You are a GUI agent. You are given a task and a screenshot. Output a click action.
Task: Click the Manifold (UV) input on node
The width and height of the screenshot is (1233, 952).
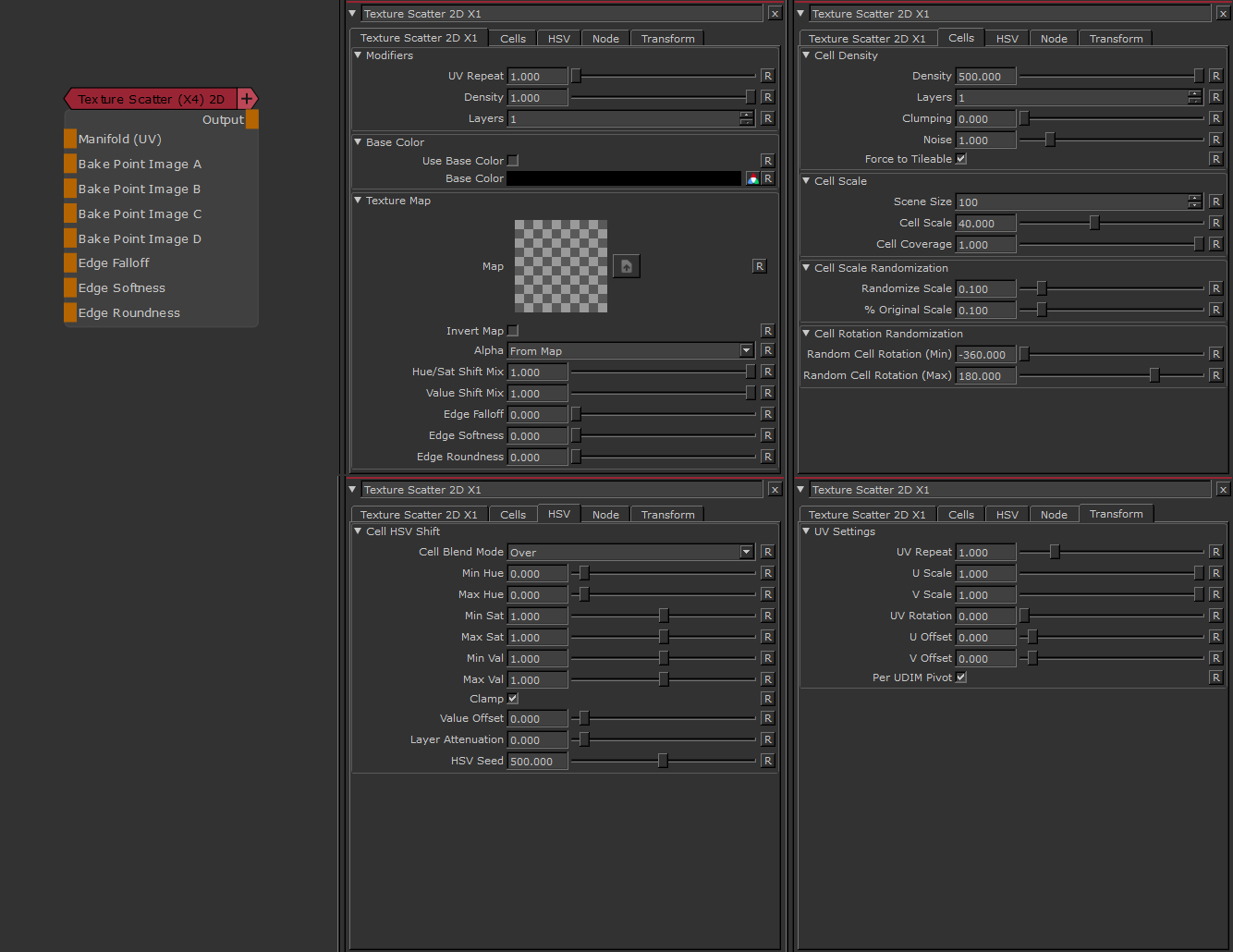[x=70, y=139]
